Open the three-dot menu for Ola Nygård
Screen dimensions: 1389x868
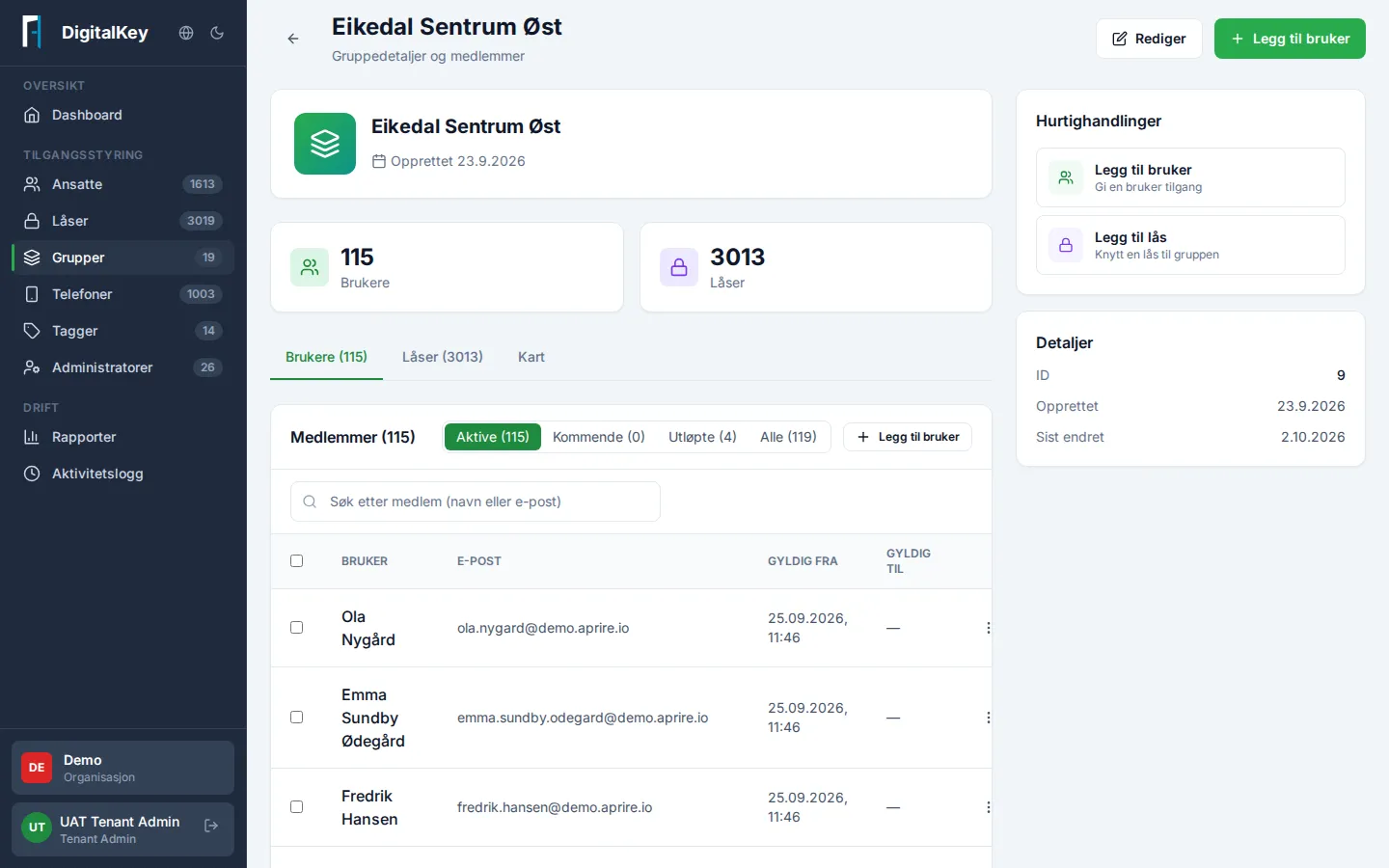click(x=988, y=628)
